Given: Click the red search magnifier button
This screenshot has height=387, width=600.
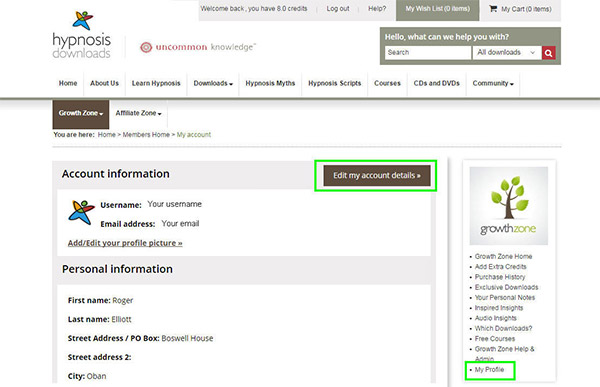Looking at the screenshot, I should pyautogui.click(x=548, y=53).
